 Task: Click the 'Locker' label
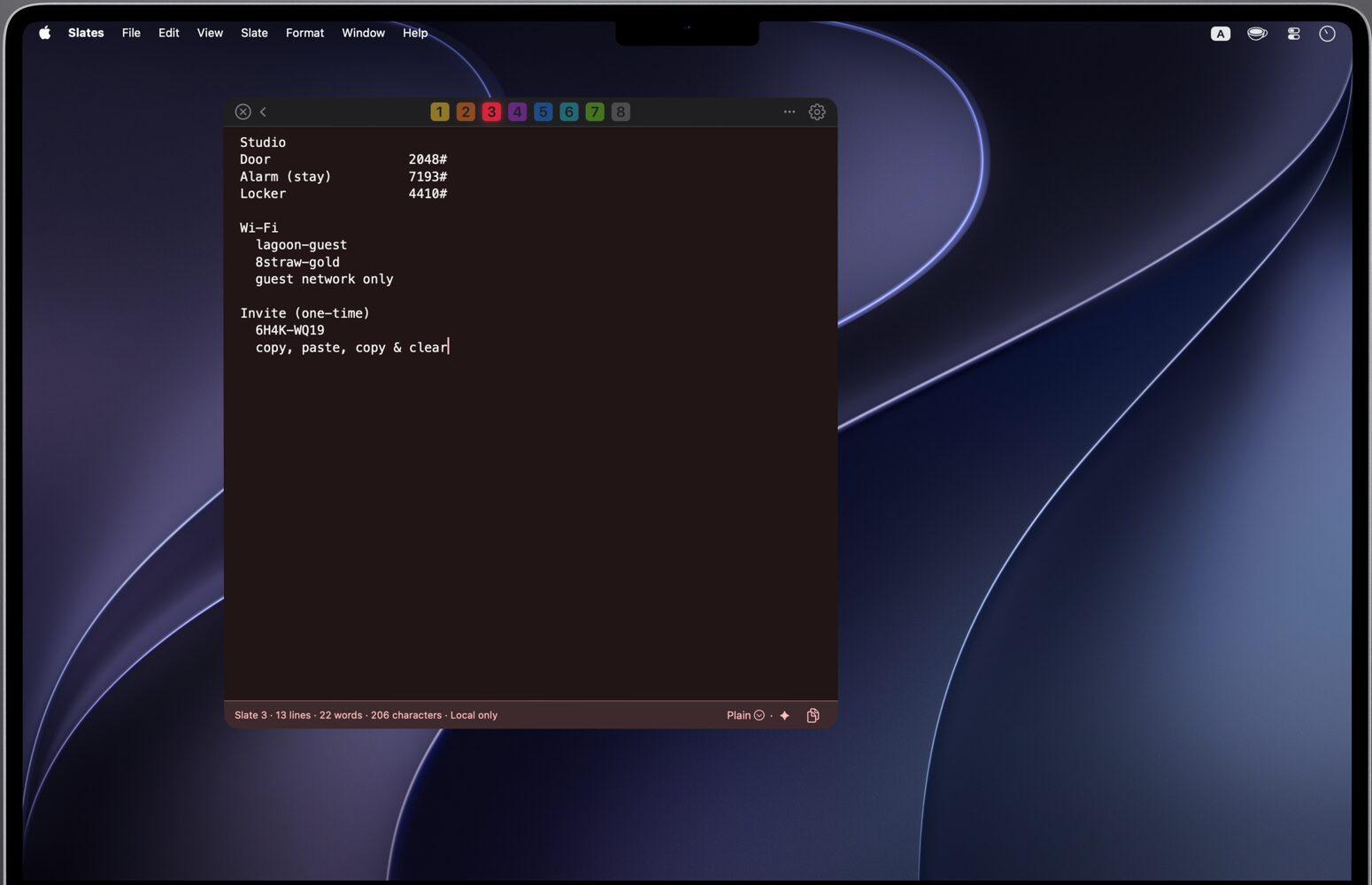[263, 194]
